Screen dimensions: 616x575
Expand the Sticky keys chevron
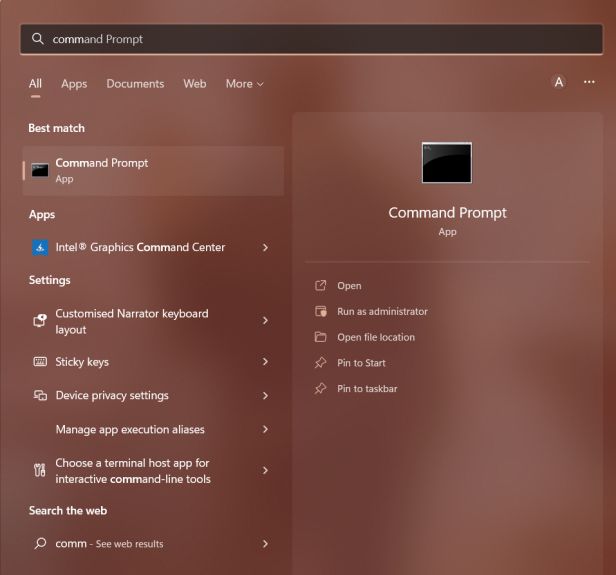(265, 361)
